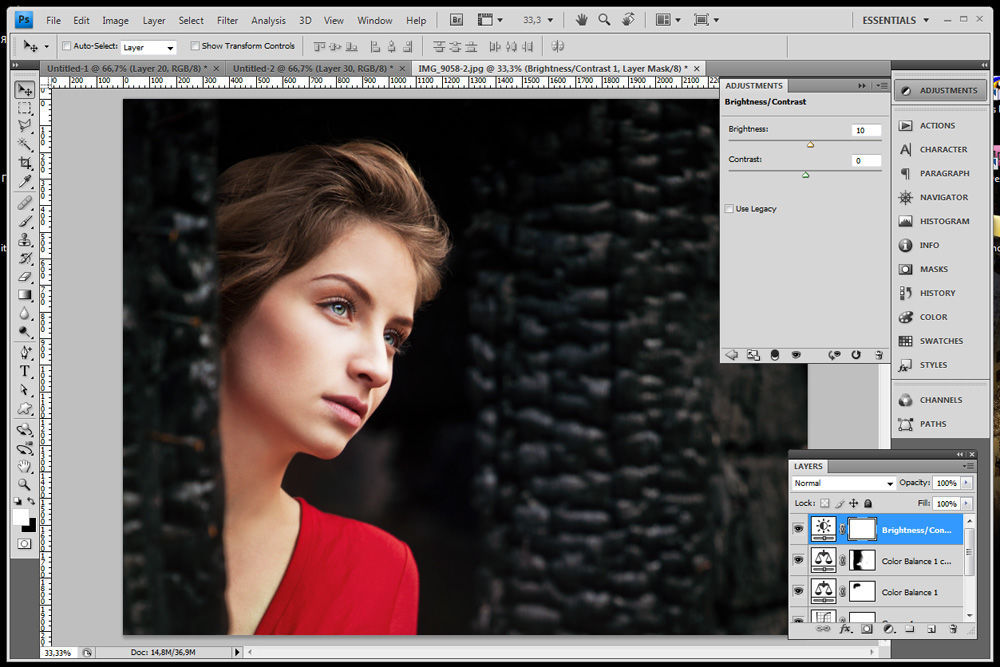Open the NAVIGATOR panel
Image resolution: width=1000 pixels, height=667 pixels.
click(x=940, y=197)
